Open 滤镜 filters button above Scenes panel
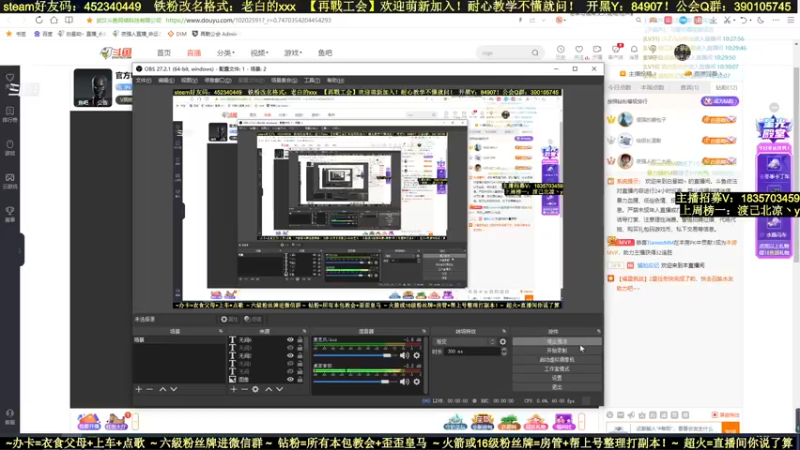Screen dimensions: 800x450 tap(253, 319)
